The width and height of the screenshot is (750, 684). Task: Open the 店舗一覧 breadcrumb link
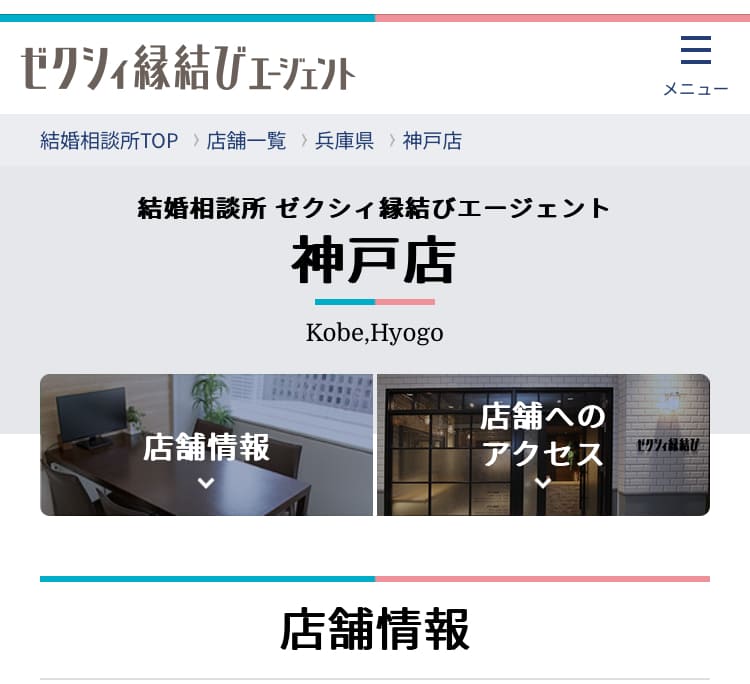[246, 141]
